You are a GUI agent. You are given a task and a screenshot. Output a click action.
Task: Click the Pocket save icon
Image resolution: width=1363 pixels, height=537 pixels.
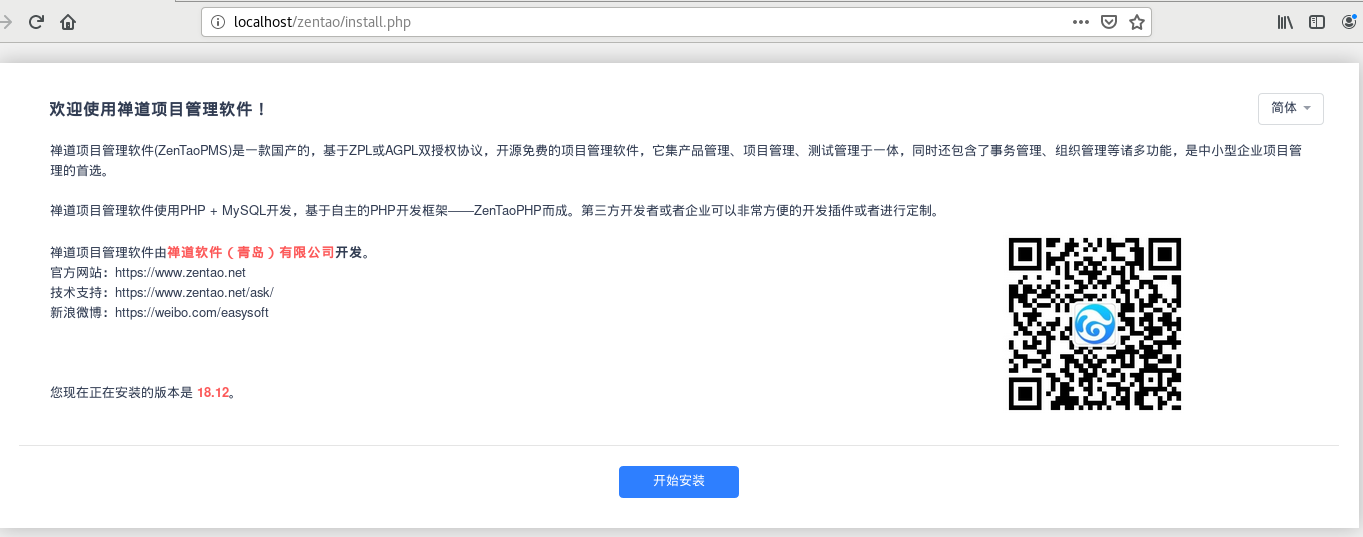point(1109,21)
